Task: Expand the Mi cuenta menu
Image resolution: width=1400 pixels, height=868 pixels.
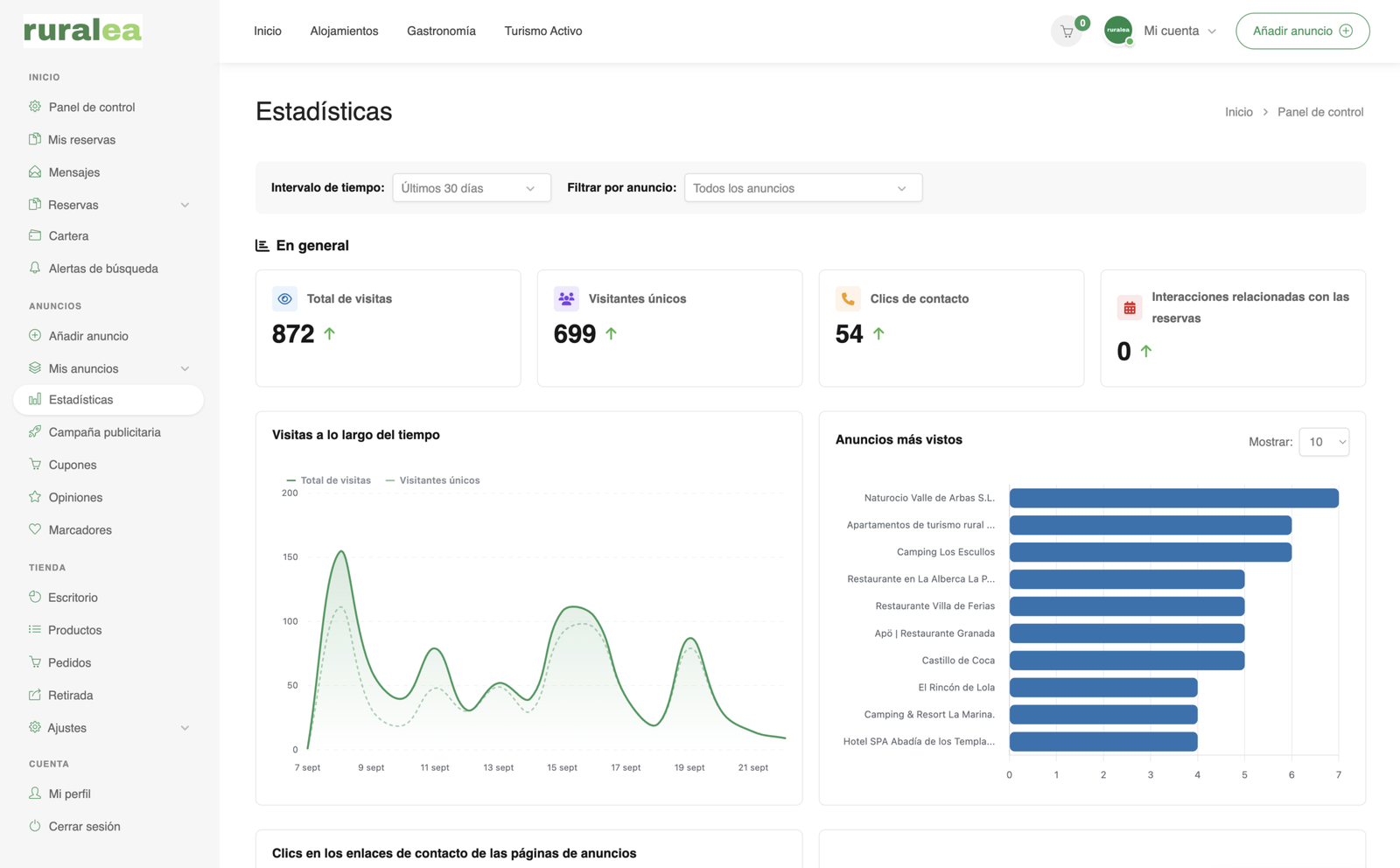Action: click(1180, 31)
